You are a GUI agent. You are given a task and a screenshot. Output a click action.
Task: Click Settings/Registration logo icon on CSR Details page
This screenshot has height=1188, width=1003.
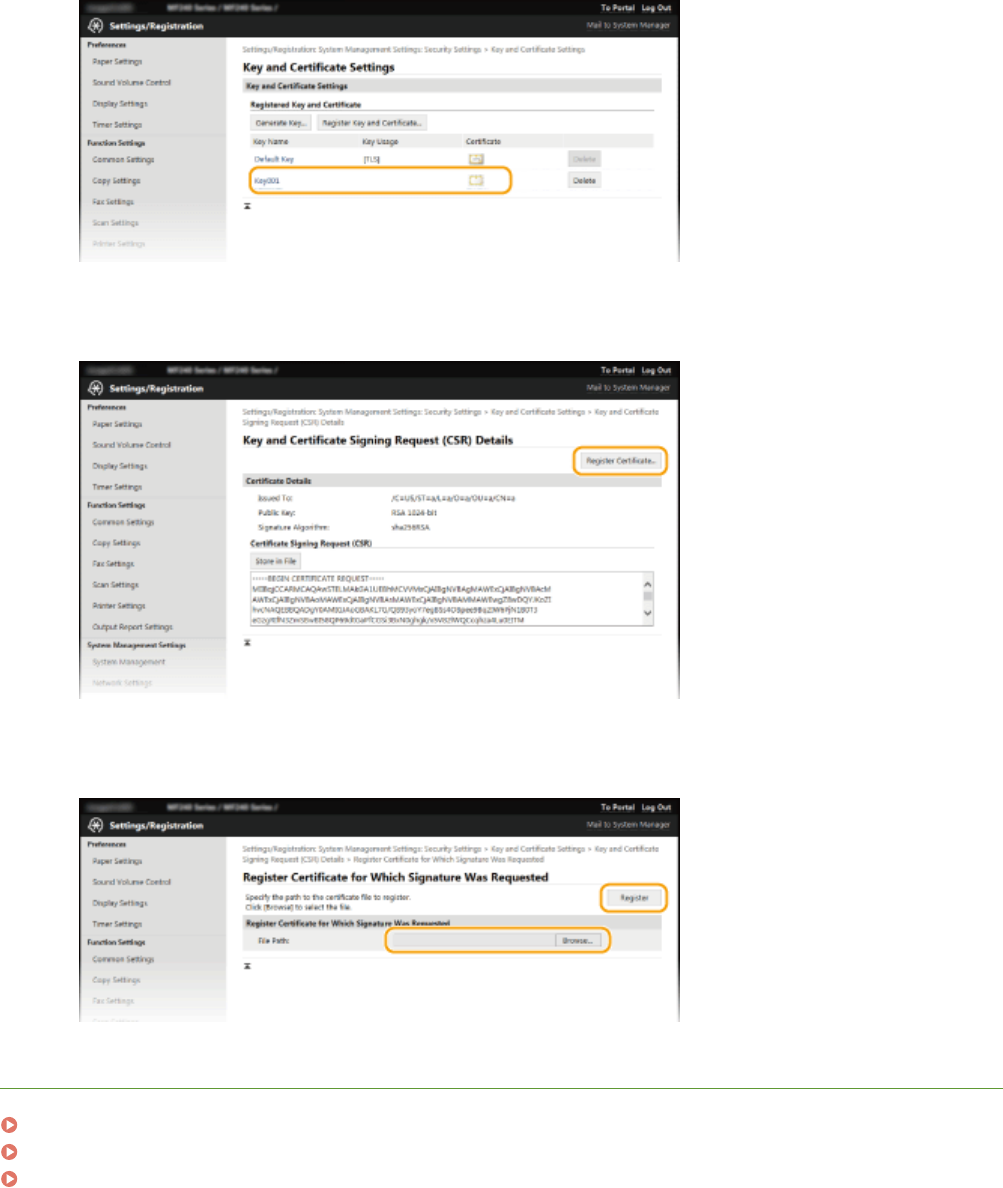95,388
